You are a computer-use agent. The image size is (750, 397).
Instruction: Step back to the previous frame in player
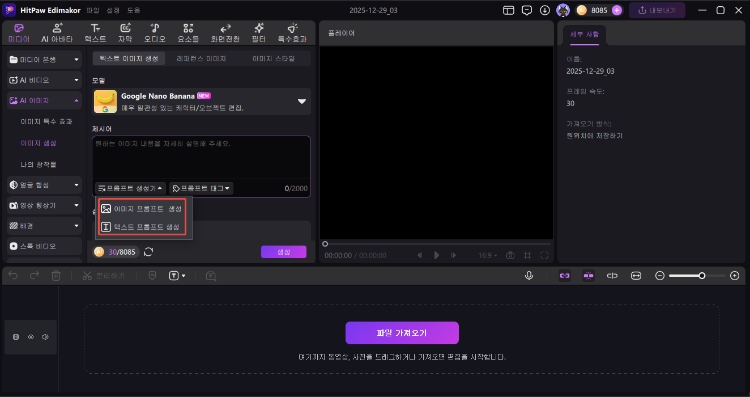(x=419, y=255)
